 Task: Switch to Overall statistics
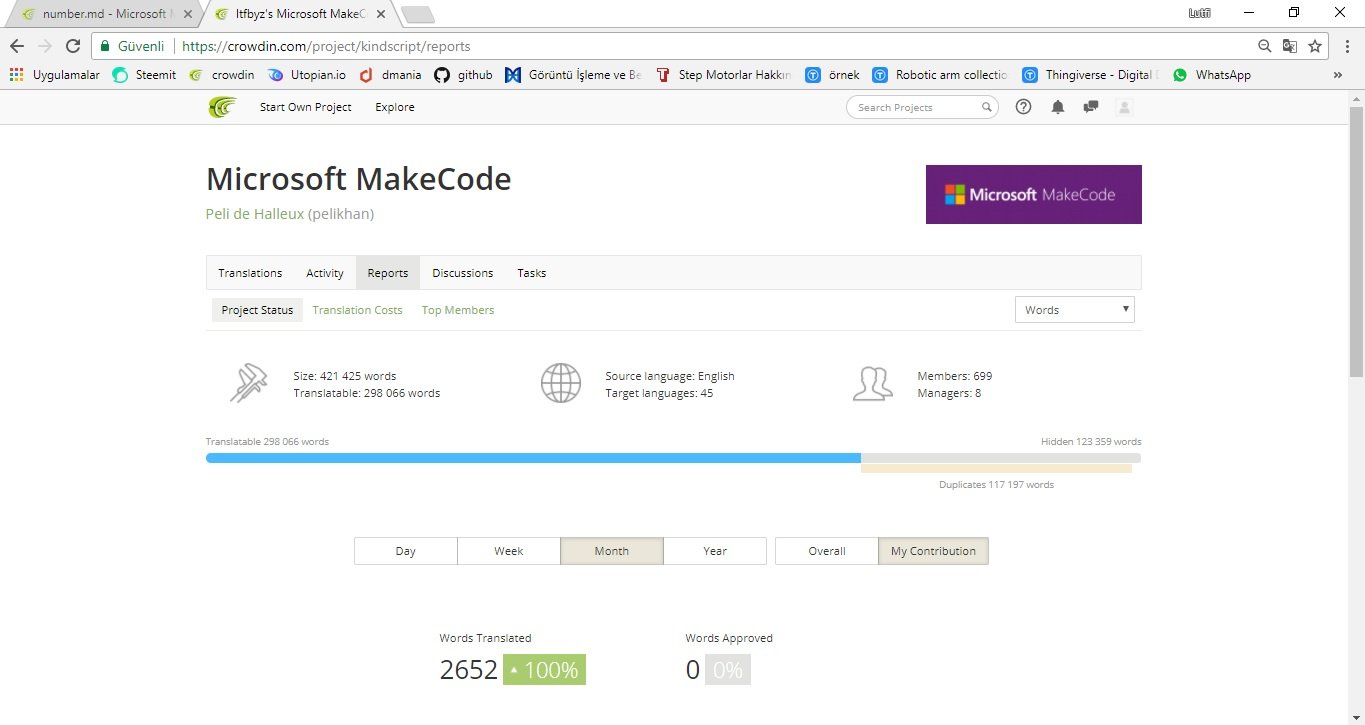827,551
